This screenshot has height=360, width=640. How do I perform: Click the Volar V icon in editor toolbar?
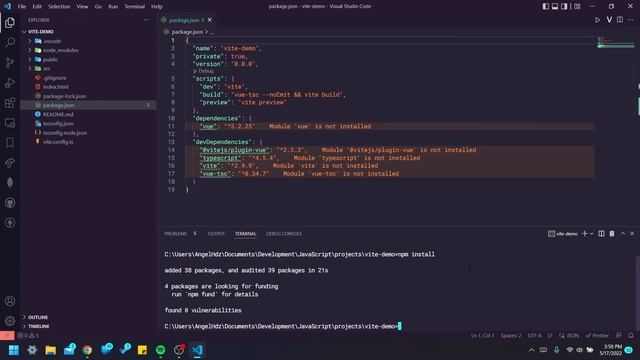[609, 20]
